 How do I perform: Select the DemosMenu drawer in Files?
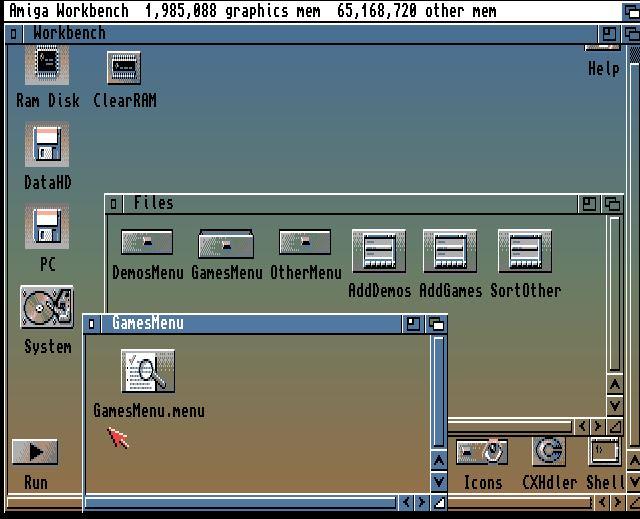[x=147, y=242]
